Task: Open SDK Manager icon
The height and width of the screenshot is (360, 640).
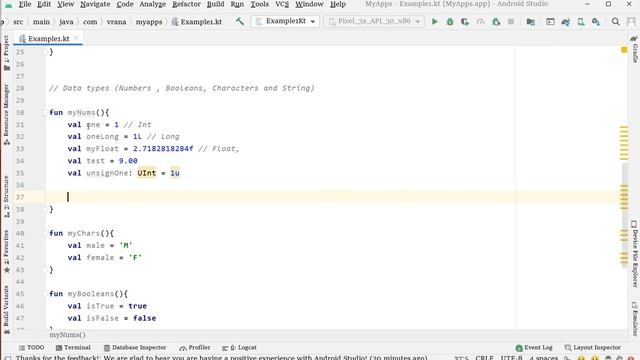Action: (596, 21)
